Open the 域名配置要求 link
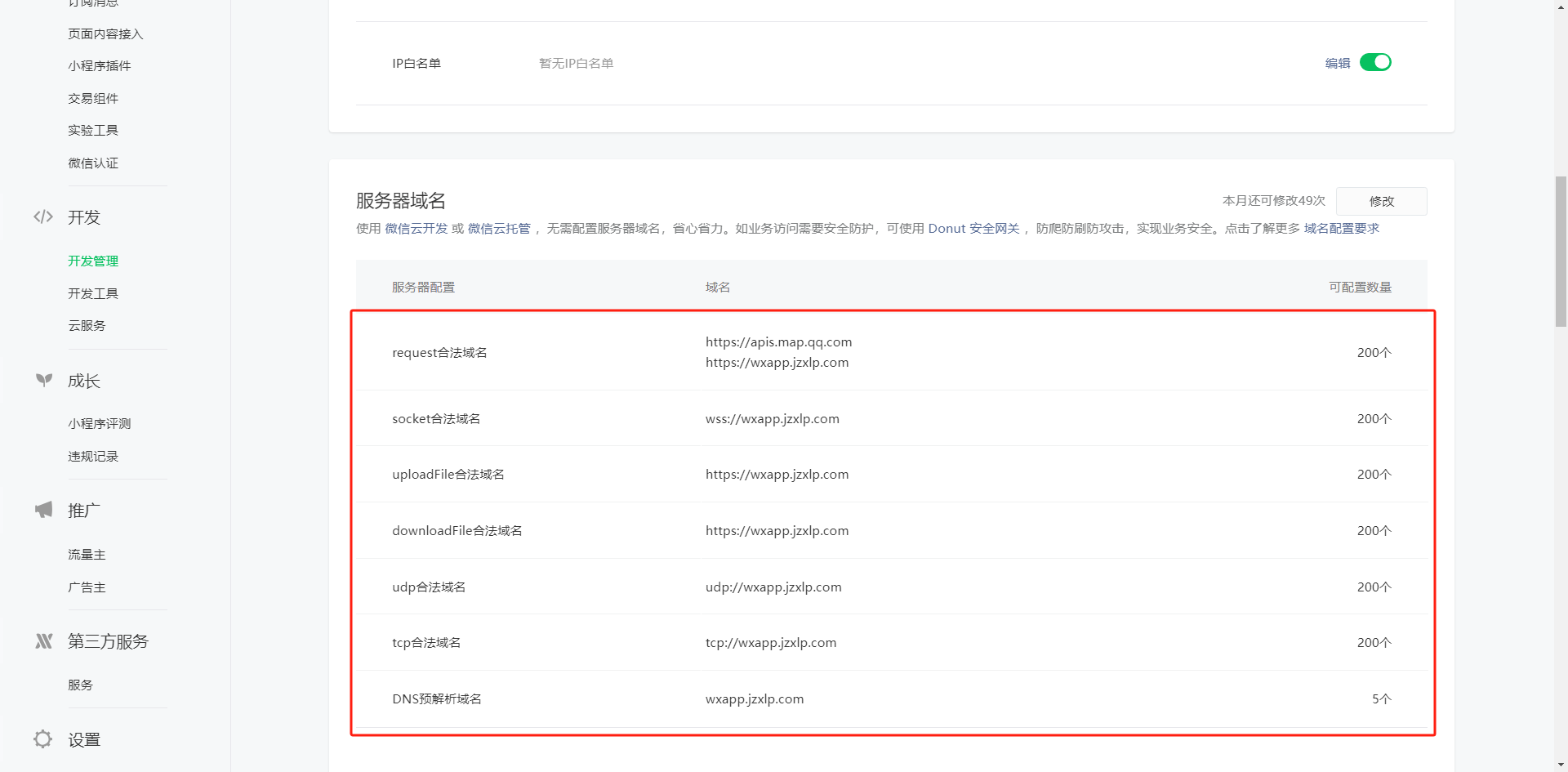 pos(1341,229)
